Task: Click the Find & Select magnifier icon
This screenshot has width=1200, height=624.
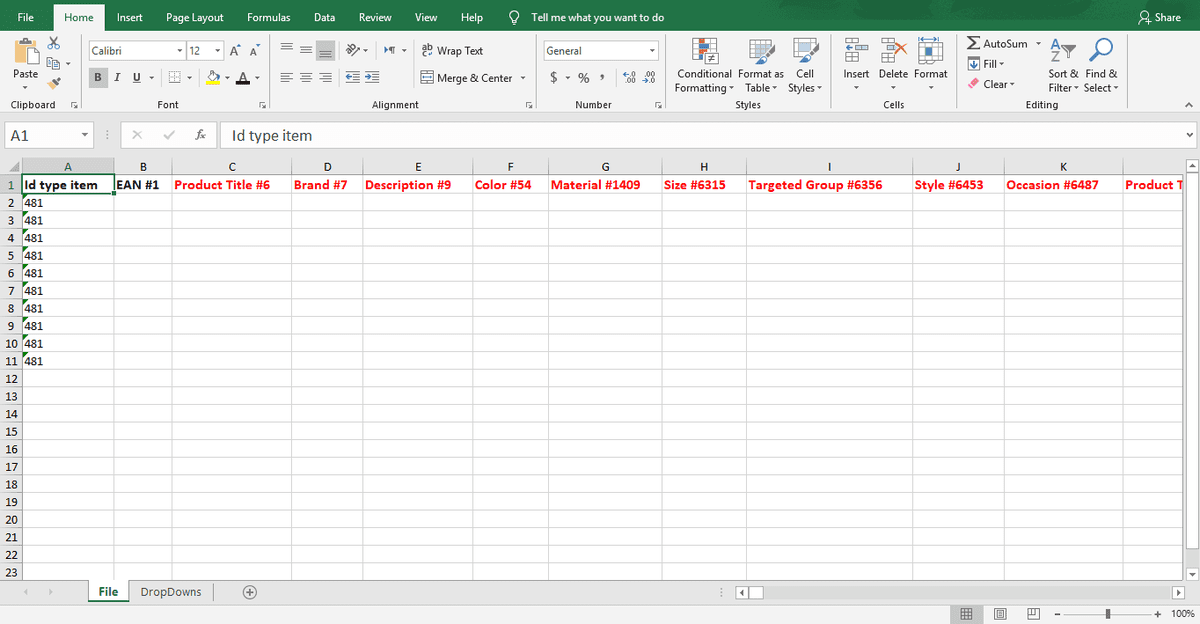Action: tap(1101, 51)
